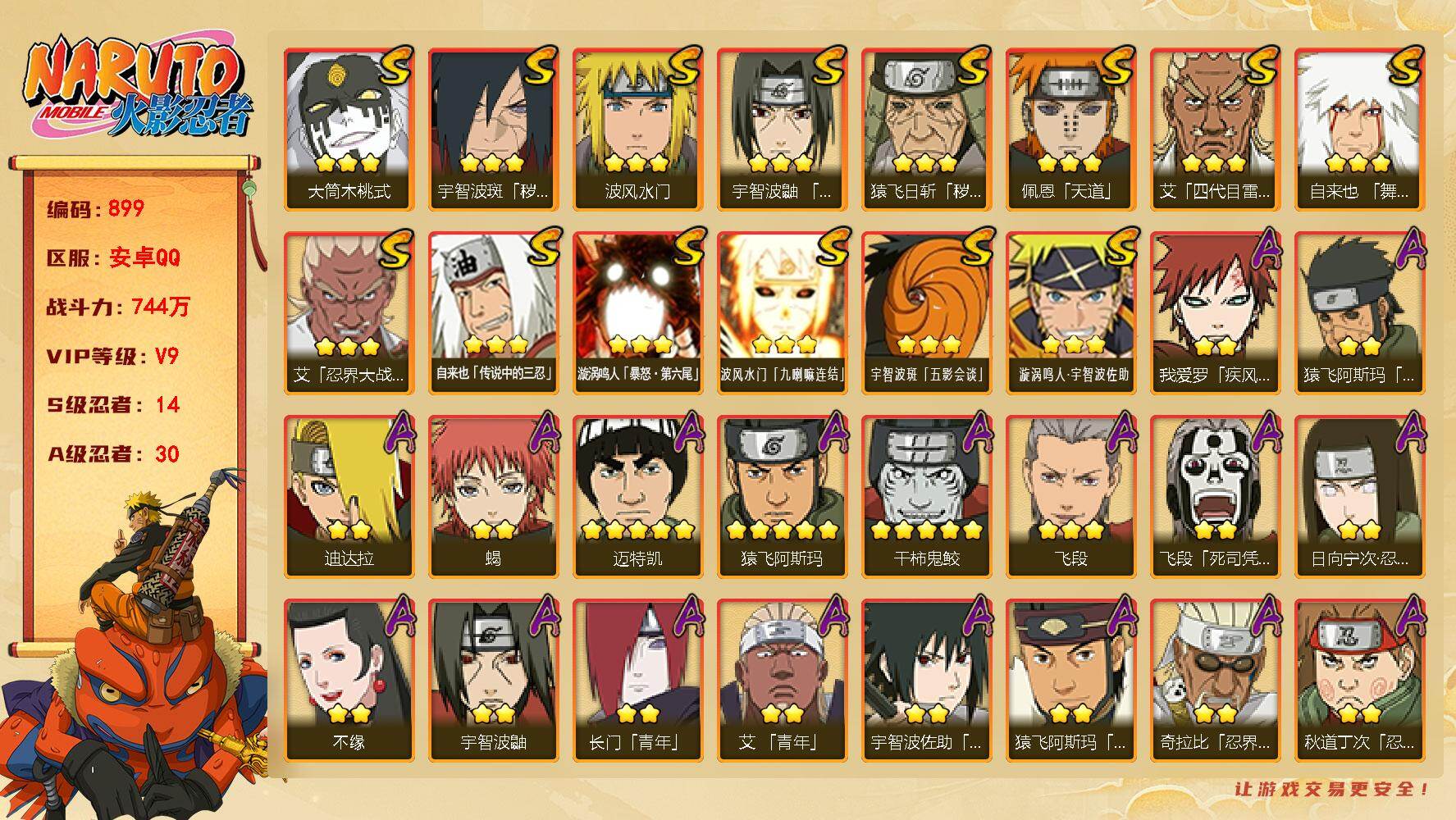Open the 迪达拉 A-rank ninja card
The width and height of the screenshot is (1456, 820).
tap(349, 497)
